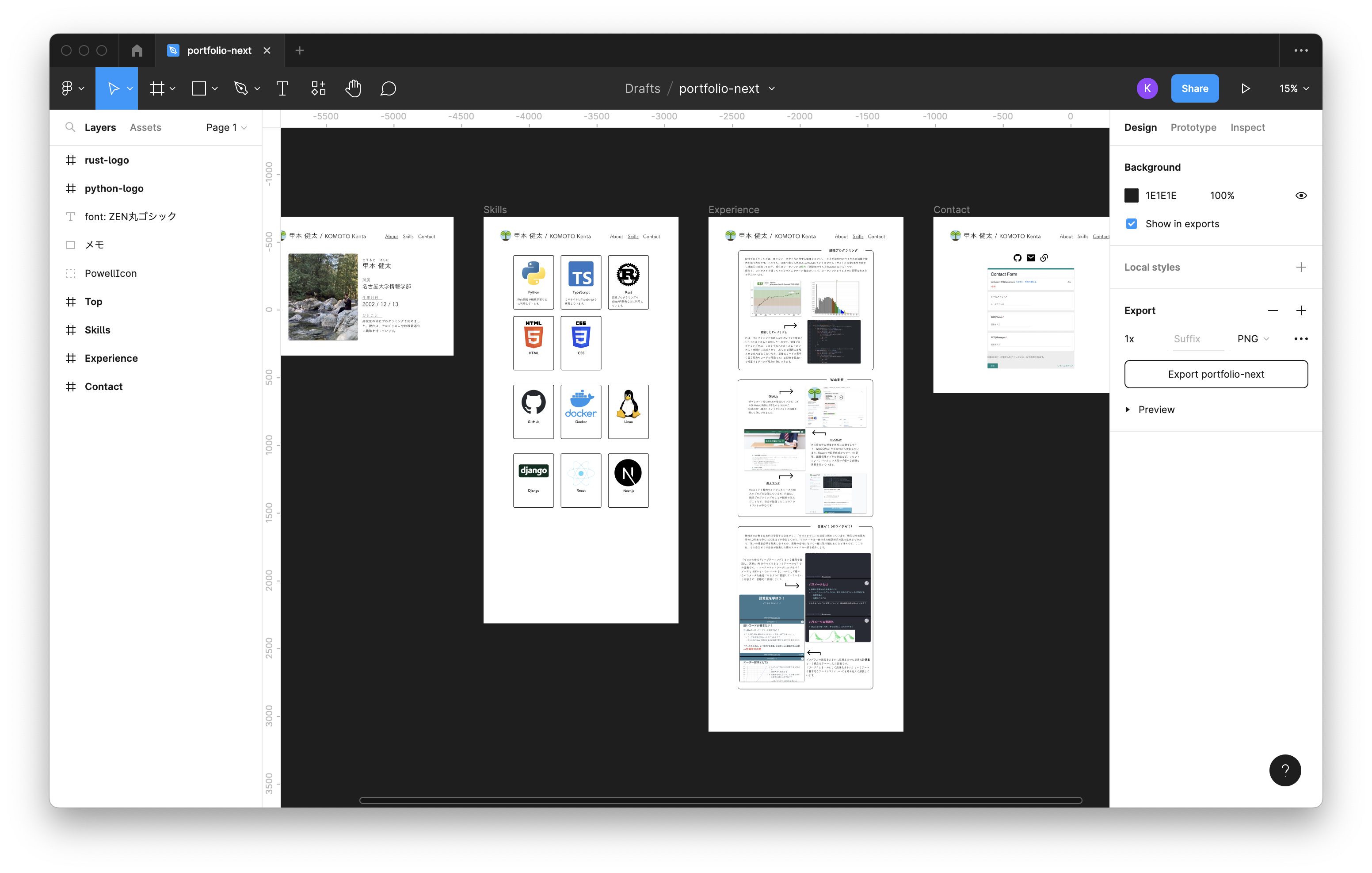The width and height of the screenshot is (1372, 873).
Task: Open the Resources components tool
Action: click(318, 88)
